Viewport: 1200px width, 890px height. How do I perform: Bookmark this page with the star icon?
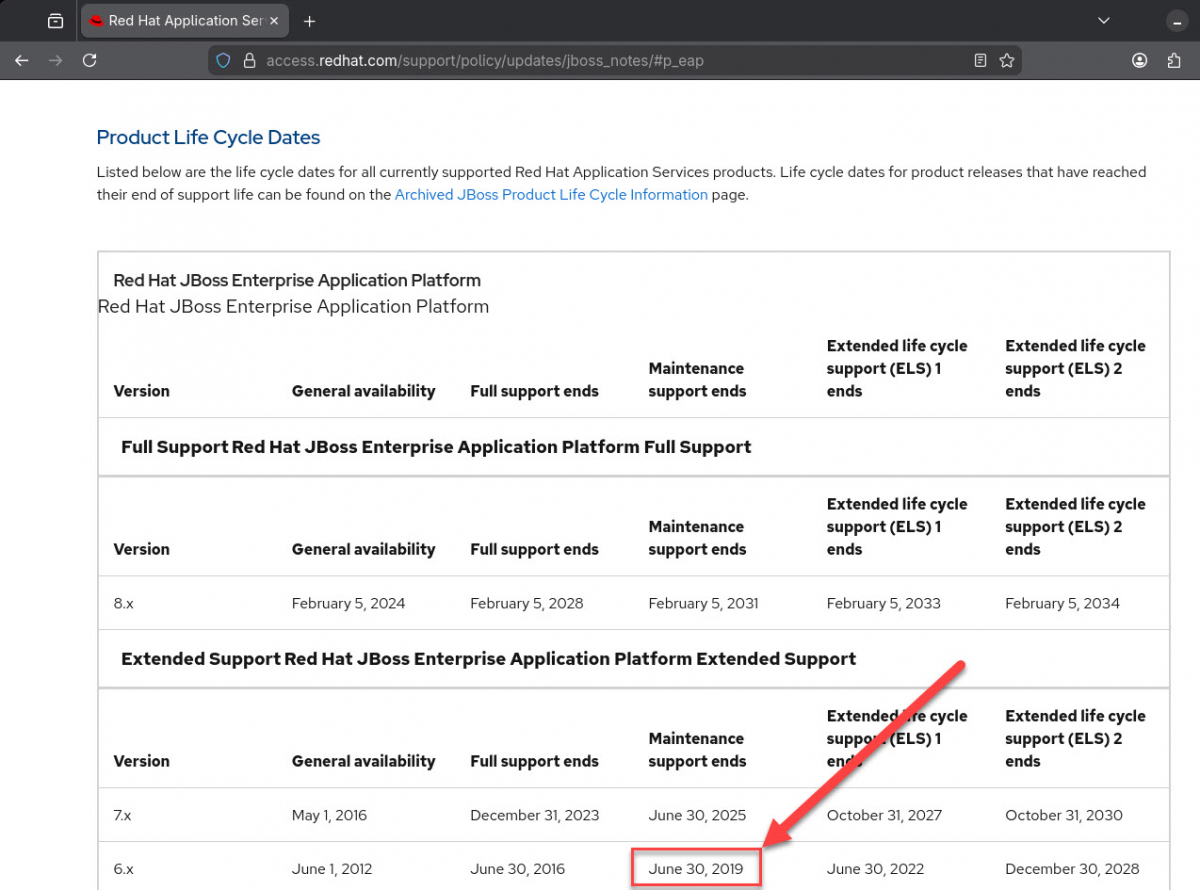[x=1007, y=61]
